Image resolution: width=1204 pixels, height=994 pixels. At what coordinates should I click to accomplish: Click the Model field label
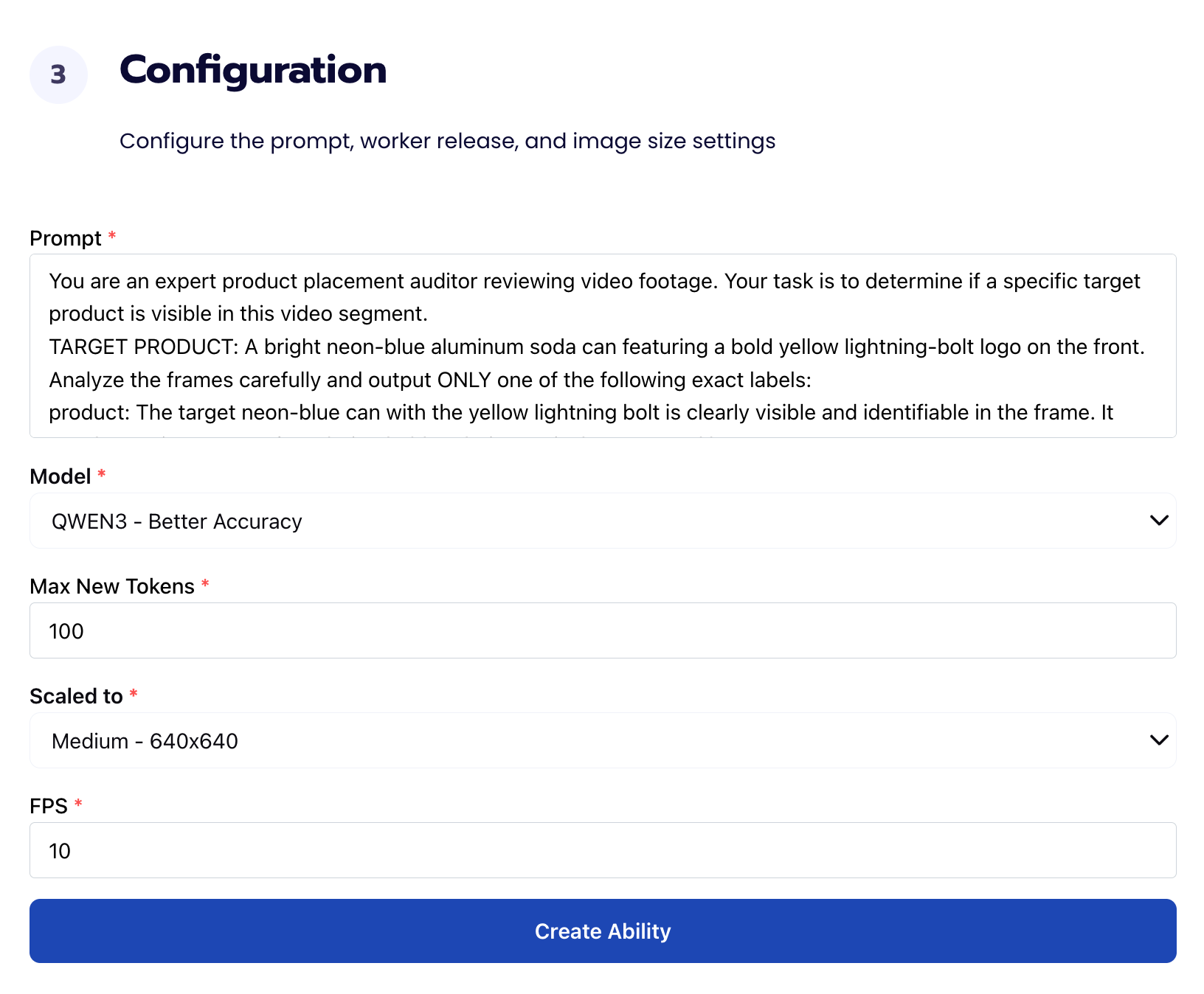pyautogui.click(x=60, y=476)
